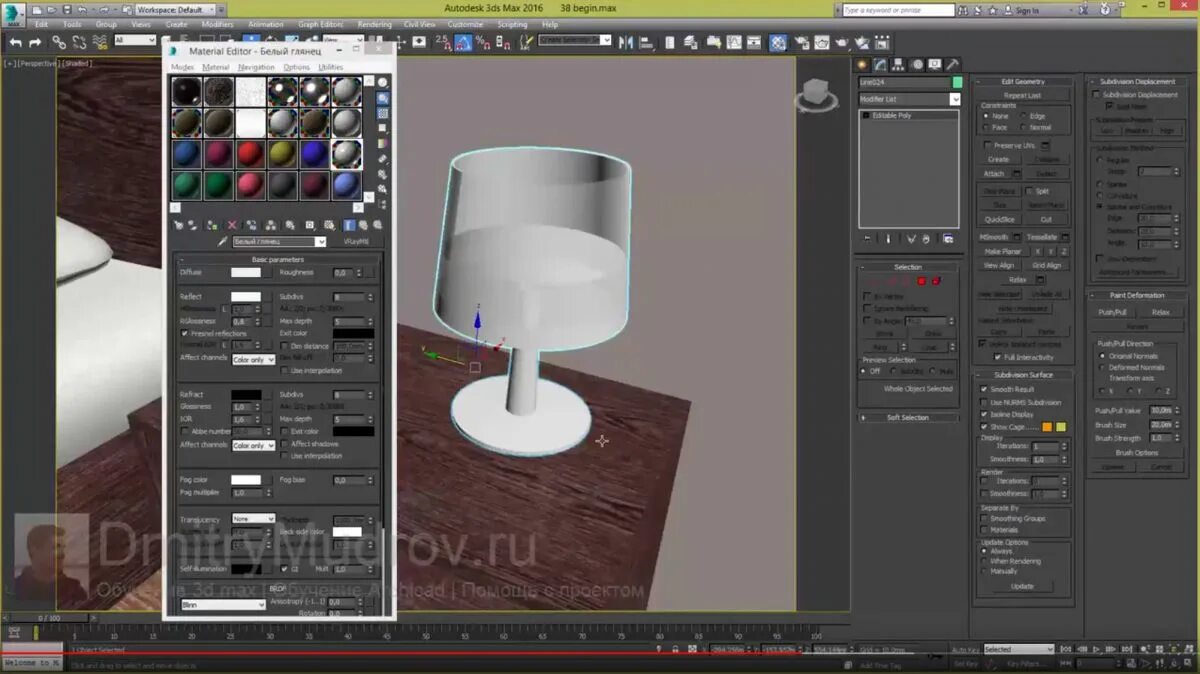Viewport: 1200px width, 674px height.
Task: Click the Get Material icon in Material Editor
Action: tap(179, 225)
